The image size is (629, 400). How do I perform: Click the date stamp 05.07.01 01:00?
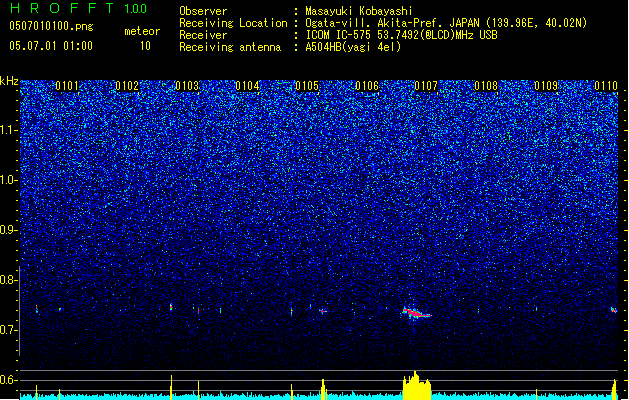[51, 46]
